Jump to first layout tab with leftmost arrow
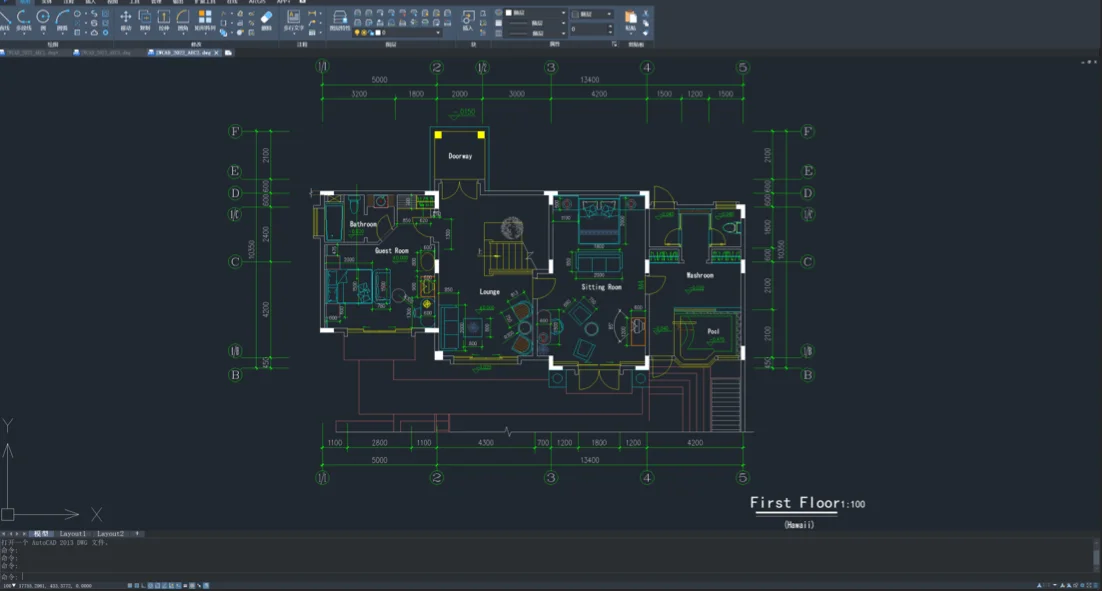Viewport: 1102px width, 591px height. click(4, 534)
